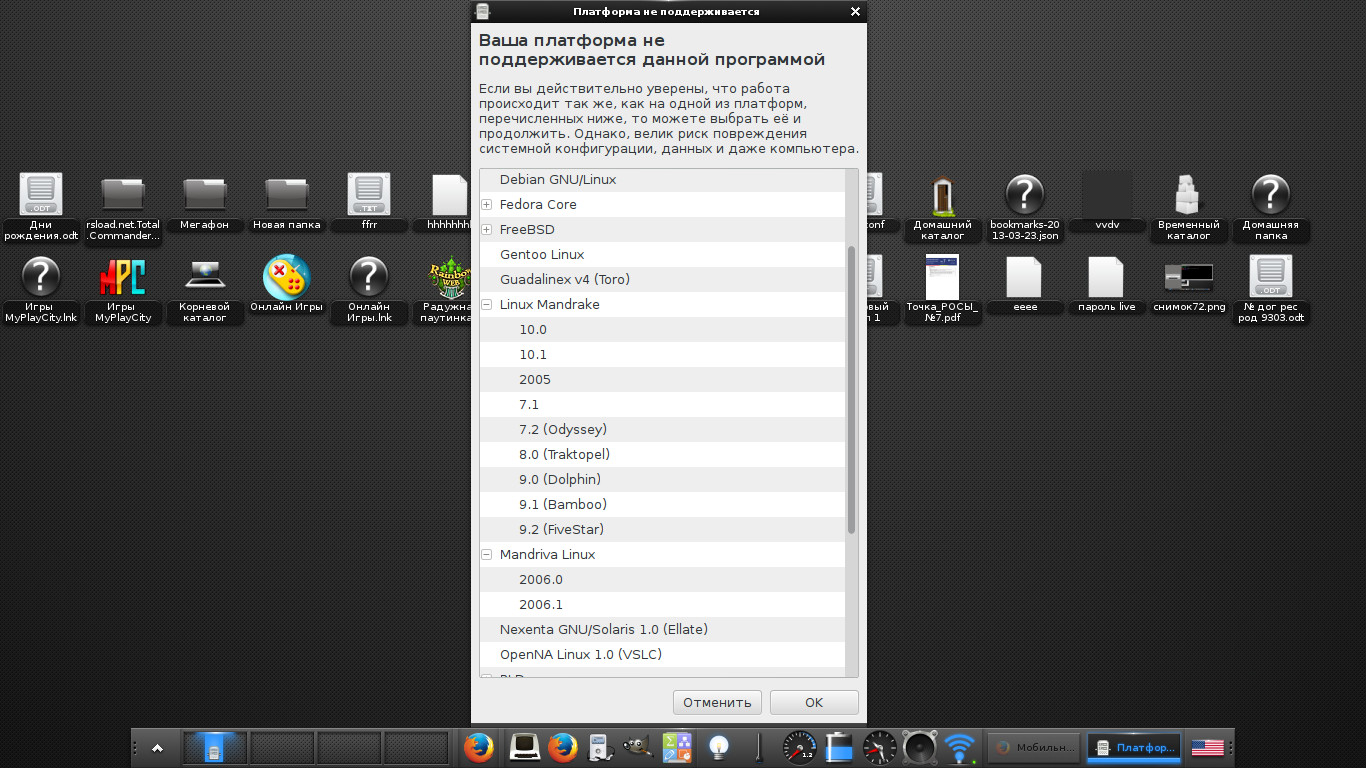1366x768 pixels.
Task: Select 9.1 (Bamboo) entry
Action: point(662,505)
